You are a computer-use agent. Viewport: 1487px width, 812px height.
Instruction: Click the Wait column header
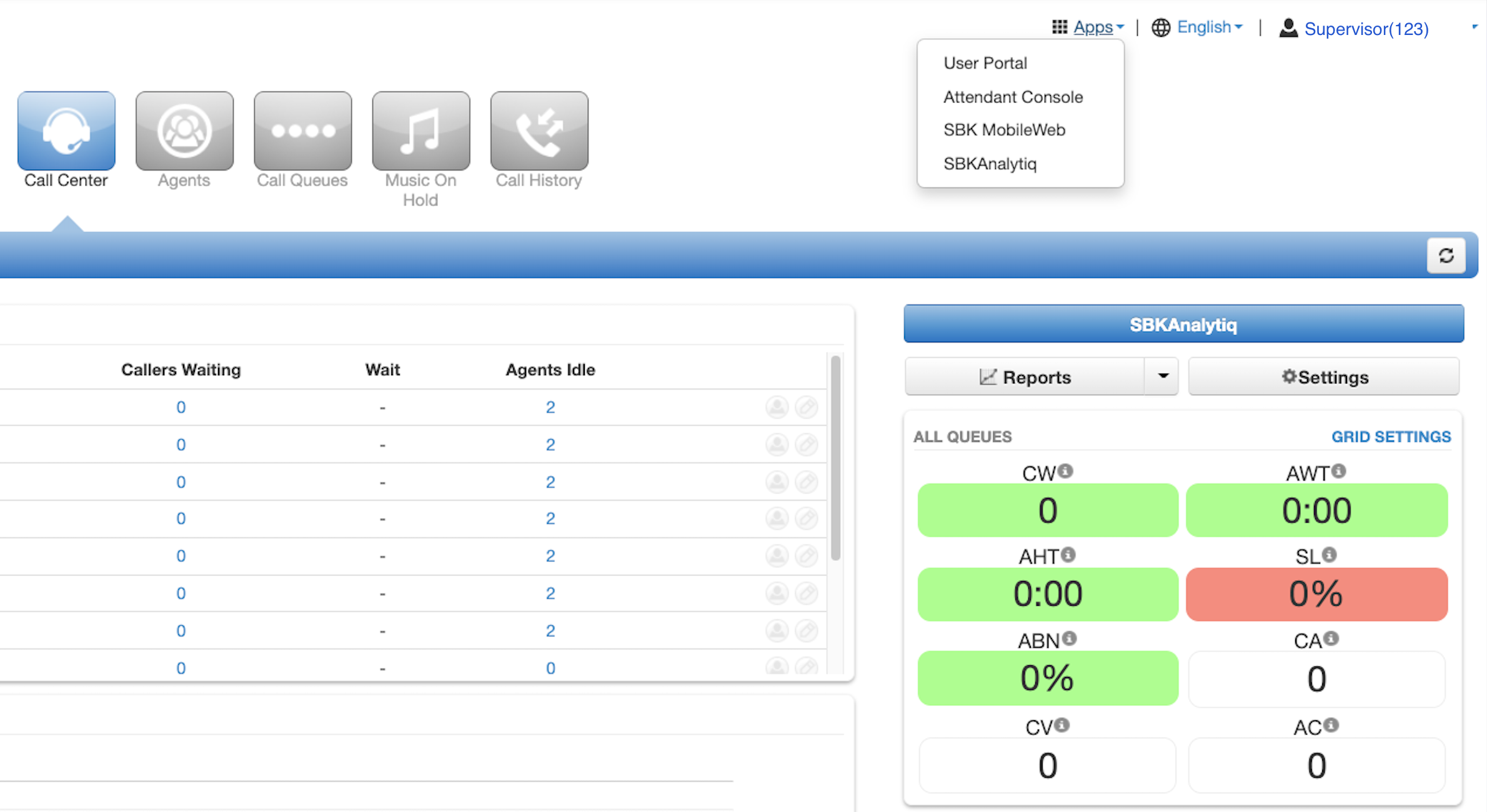[382, 370]
